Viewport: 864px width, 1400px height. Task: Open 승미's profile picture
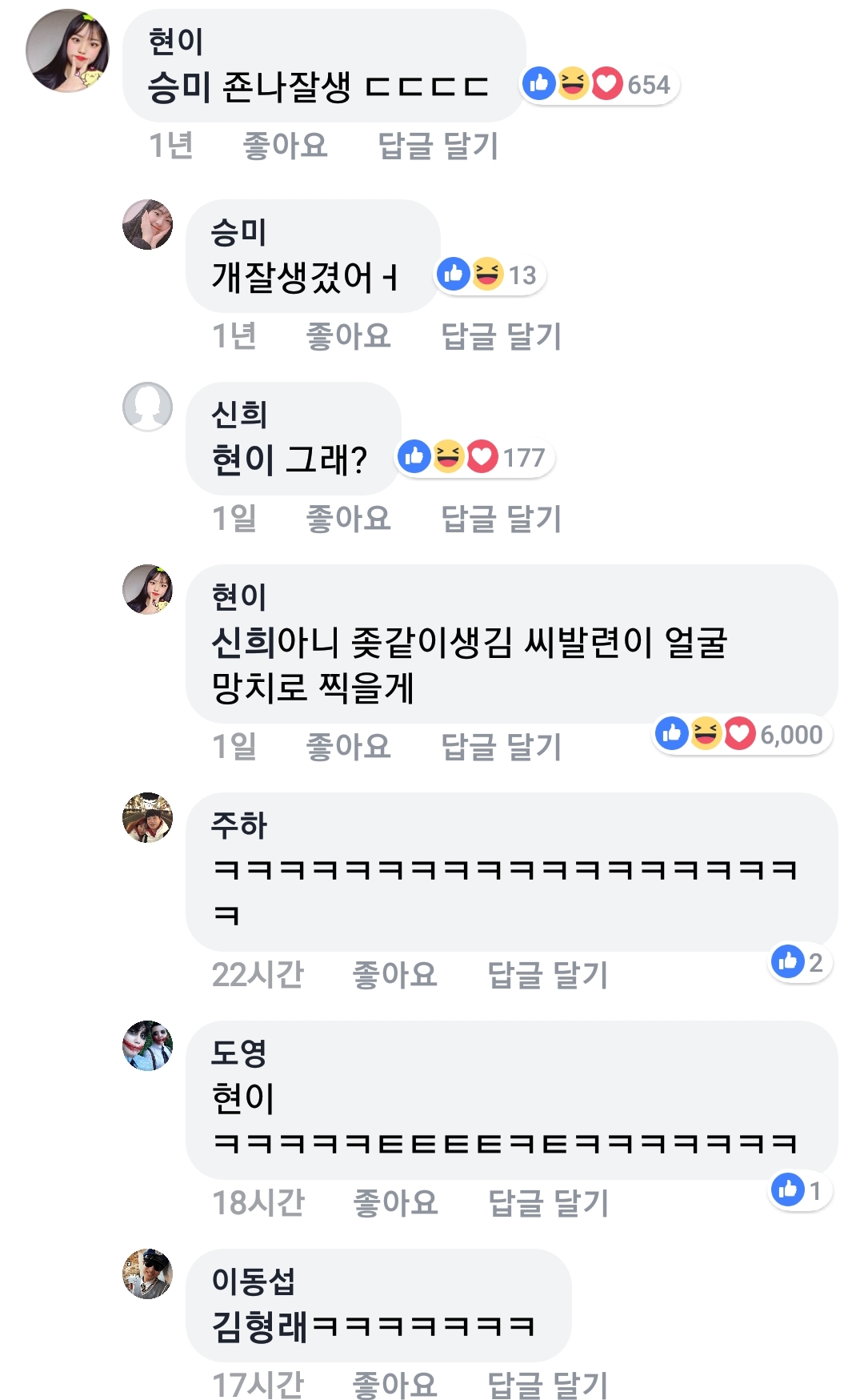pyautogui.click(x=147, y=225)
